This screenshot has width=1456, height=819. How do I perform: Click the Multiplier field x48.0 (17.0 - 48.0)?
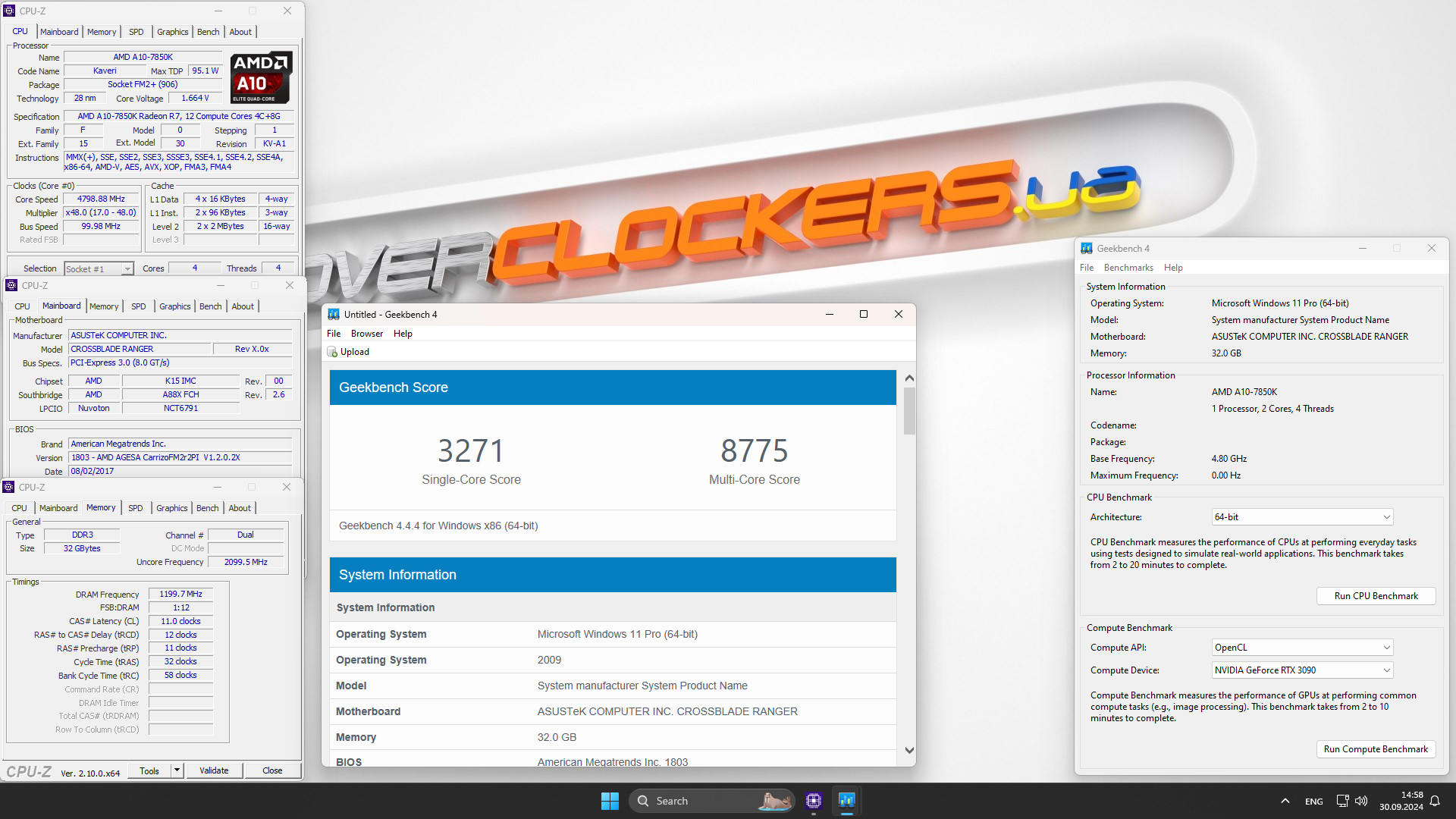(x=101, y=213)
